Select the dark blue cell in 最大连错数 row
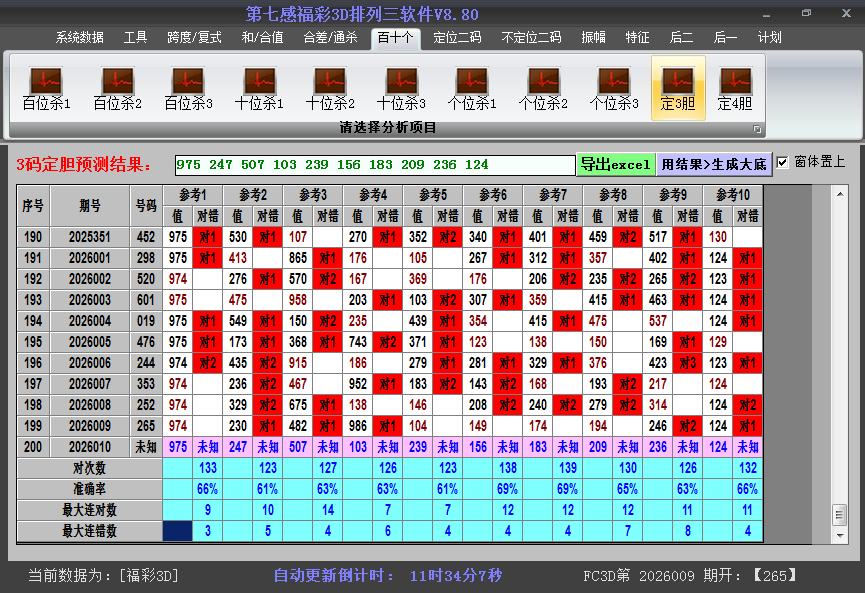The image size is (865, 593). pyautogui.click(x=177, y=531)
